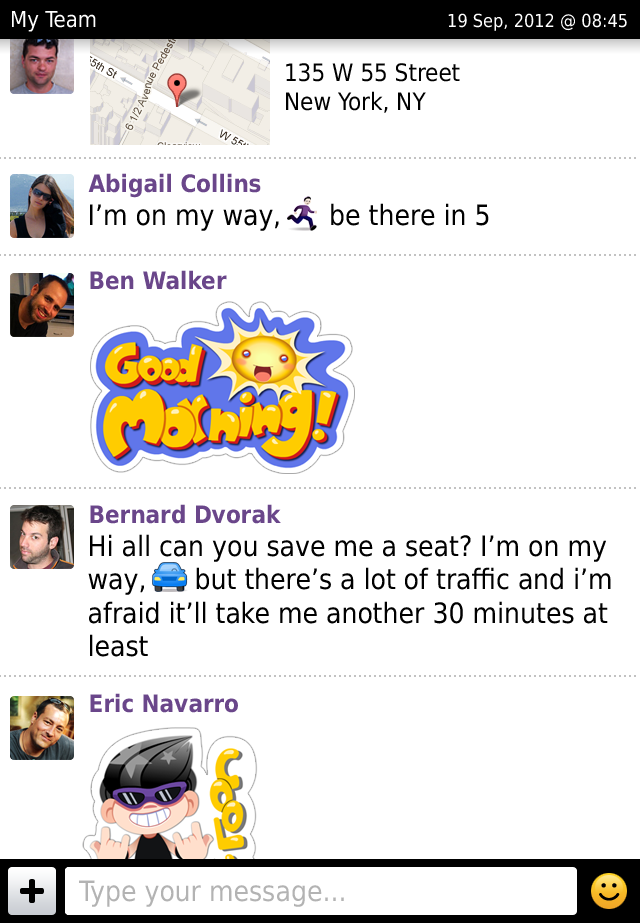The width and height of the screenshot is (640, 923).
Task: Click the blue car emoji
Action: [x=170, y=579]
